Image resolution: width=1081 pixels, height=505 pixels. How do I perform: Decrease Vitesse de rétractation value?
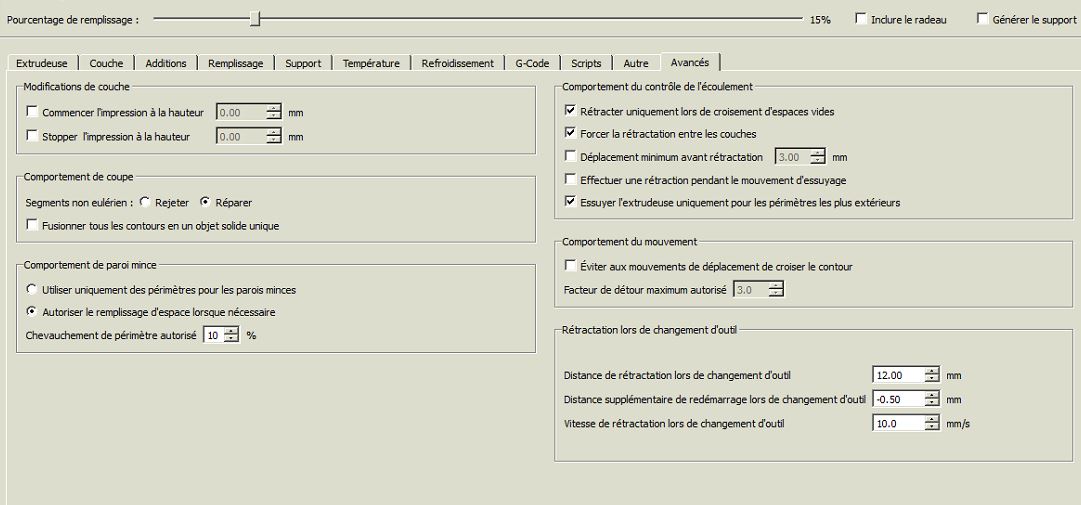[x=932, y=428]
